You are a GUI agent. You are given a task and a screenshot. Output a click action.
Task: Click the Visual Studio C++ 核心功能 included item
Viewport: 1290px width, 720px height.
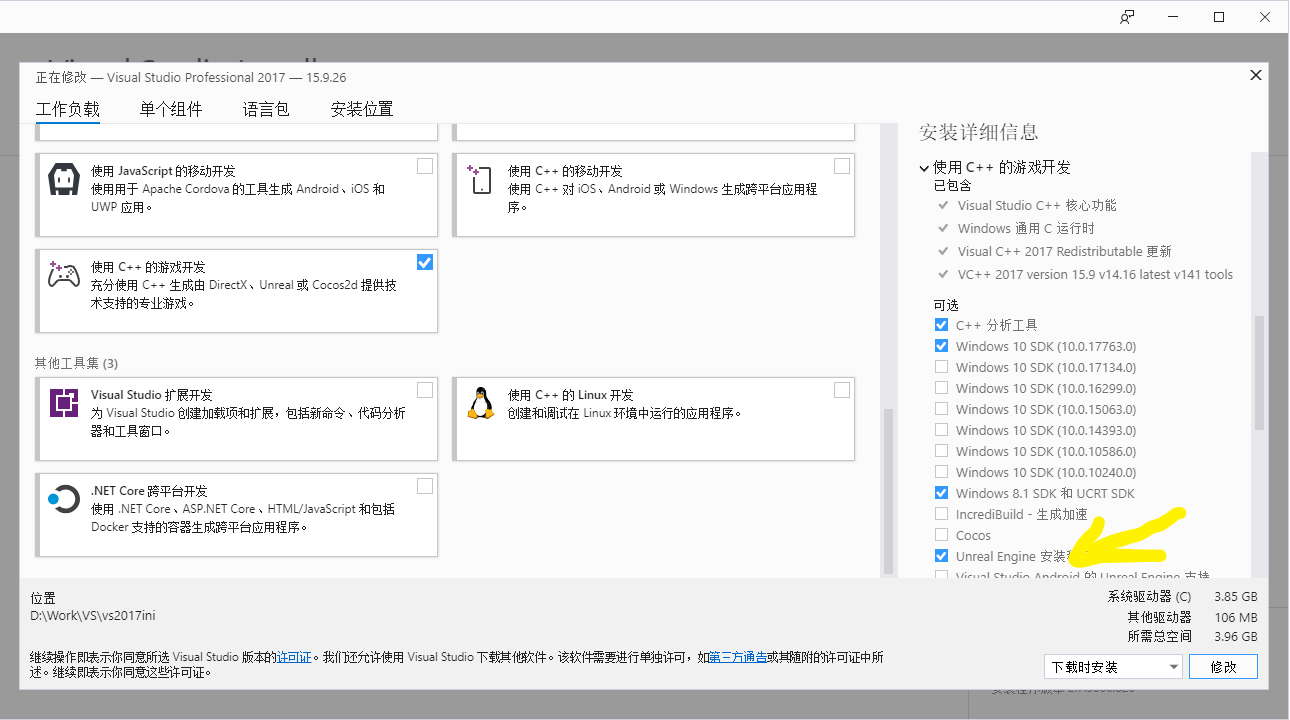[1036, 205]
